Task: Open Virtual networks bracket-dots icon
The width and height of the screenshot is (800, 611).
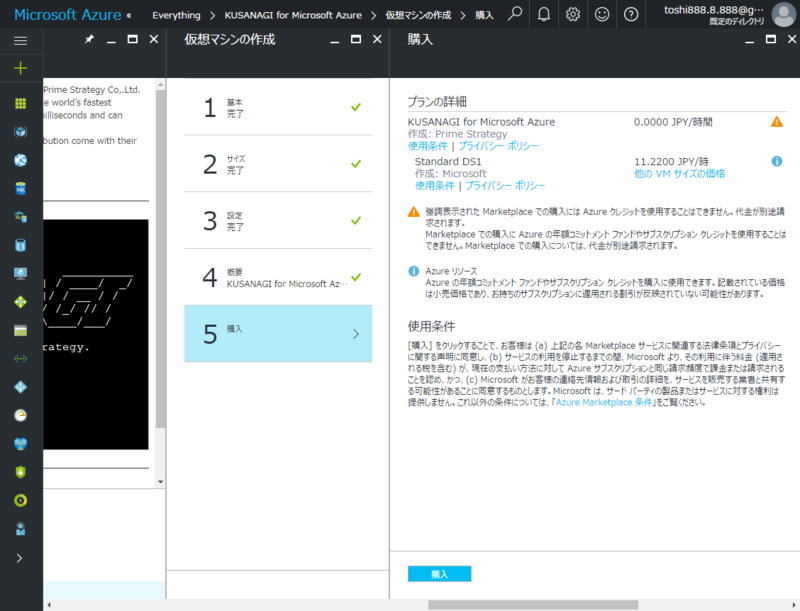Action: [x=20, y=359]
